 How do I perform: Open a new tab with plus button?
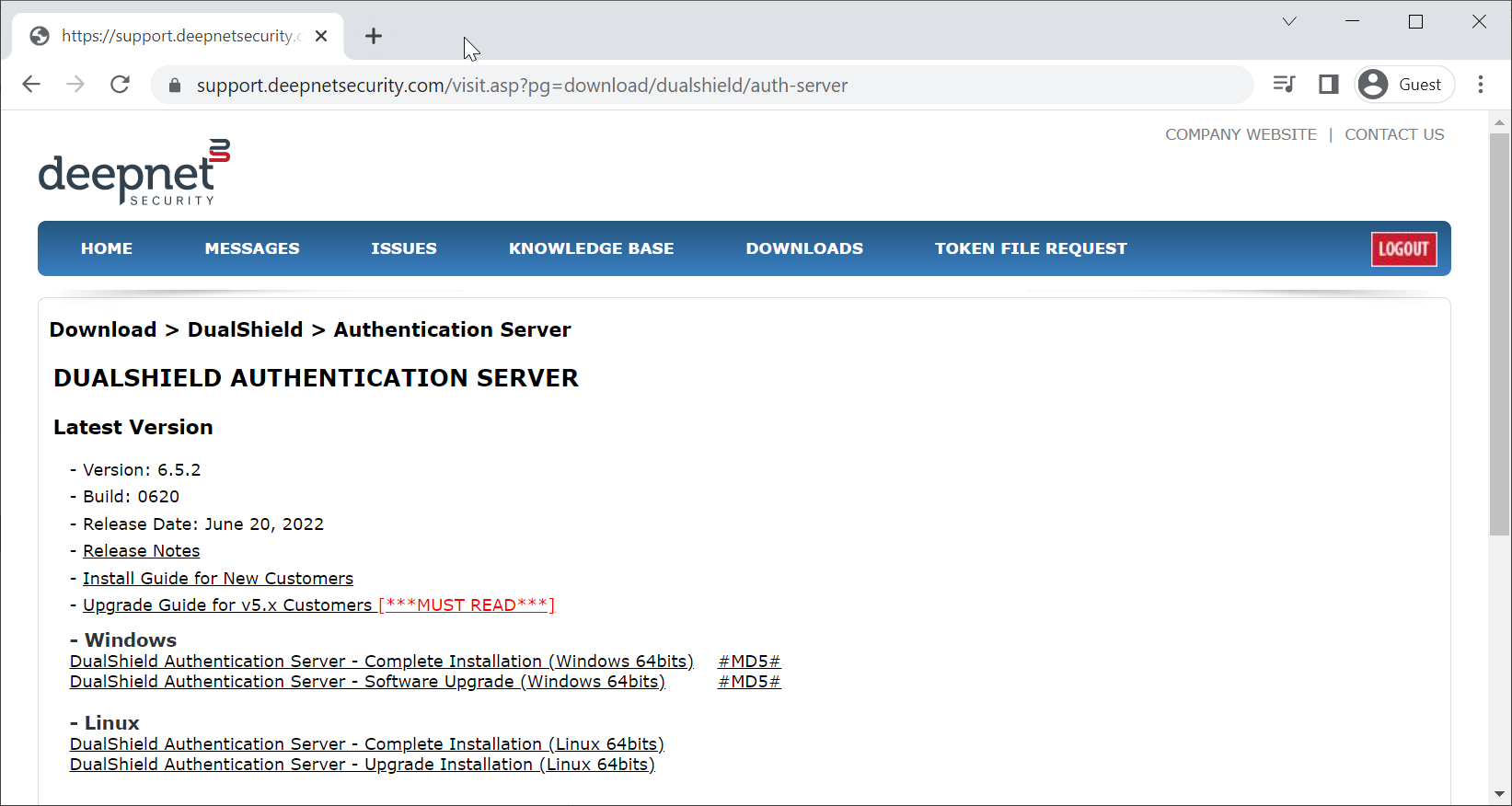[x=373, y=36]
